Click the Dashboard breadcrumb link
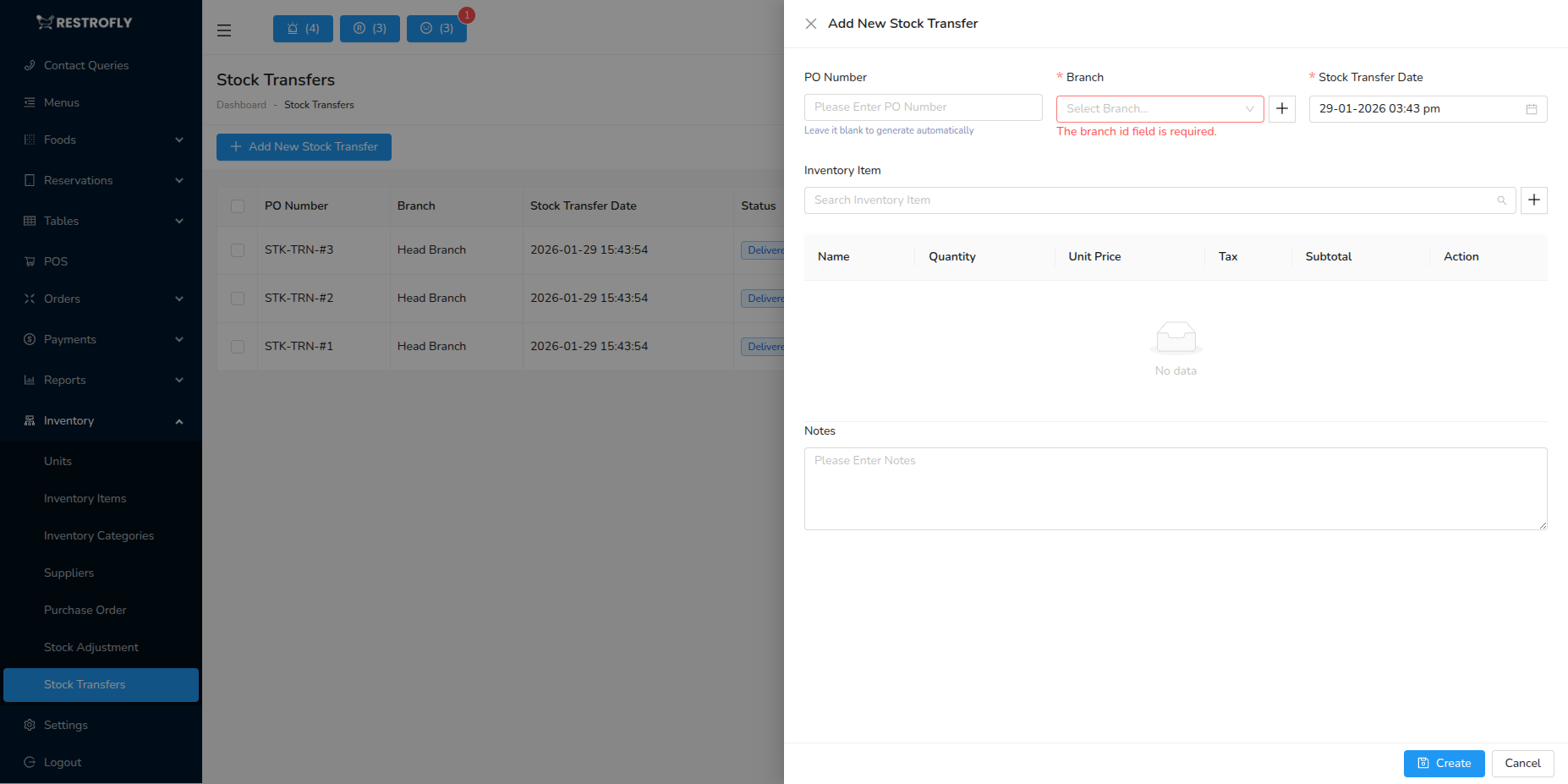 click(241, 105)
